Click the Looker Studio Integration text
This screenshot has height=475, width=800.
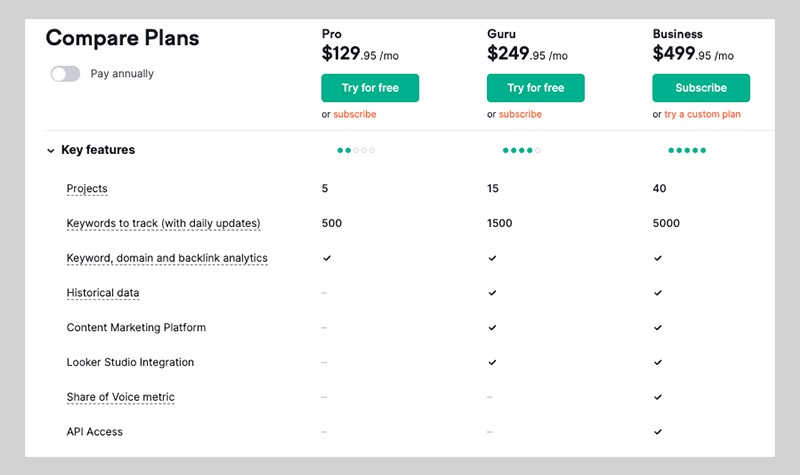coord(130,362)
